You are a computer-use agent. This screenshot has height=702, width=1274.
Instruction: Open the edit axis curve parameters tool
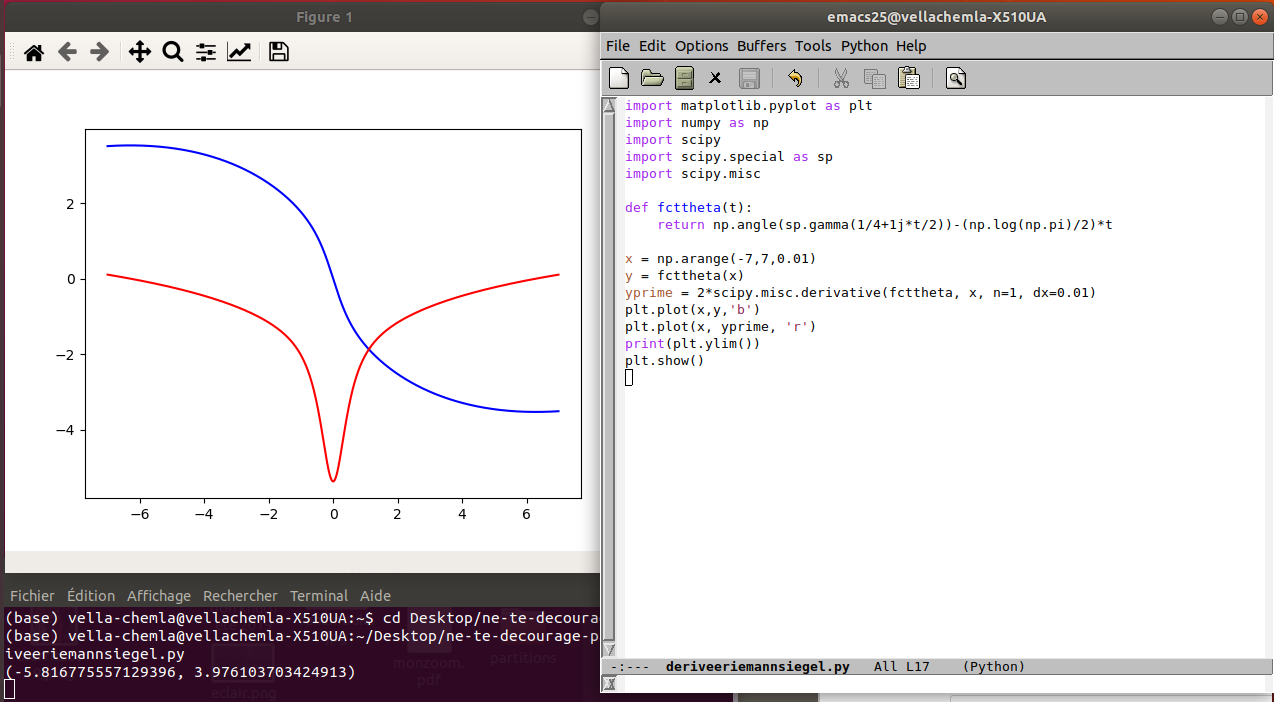pyautogui.click(x=239, y=52)
